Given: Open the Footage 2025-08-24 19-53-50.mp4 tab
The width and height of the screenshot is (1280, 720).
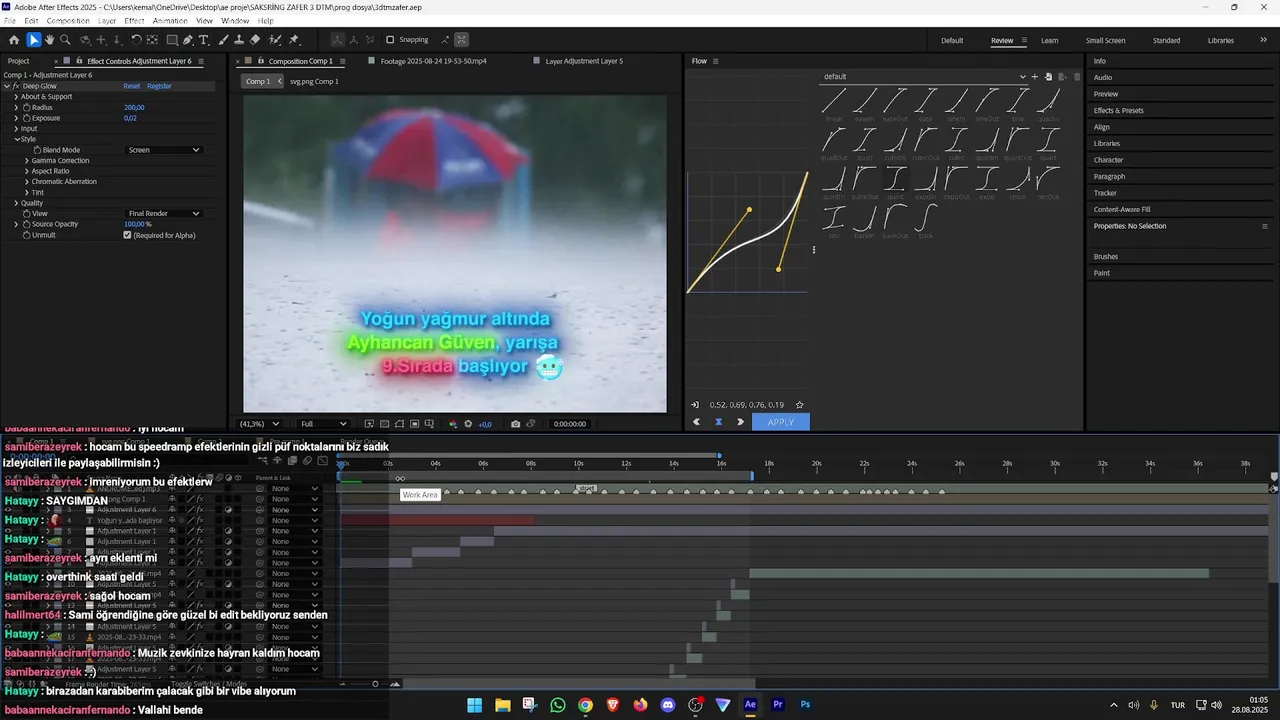Looking at the screenshot, I should tap(433, 61).
